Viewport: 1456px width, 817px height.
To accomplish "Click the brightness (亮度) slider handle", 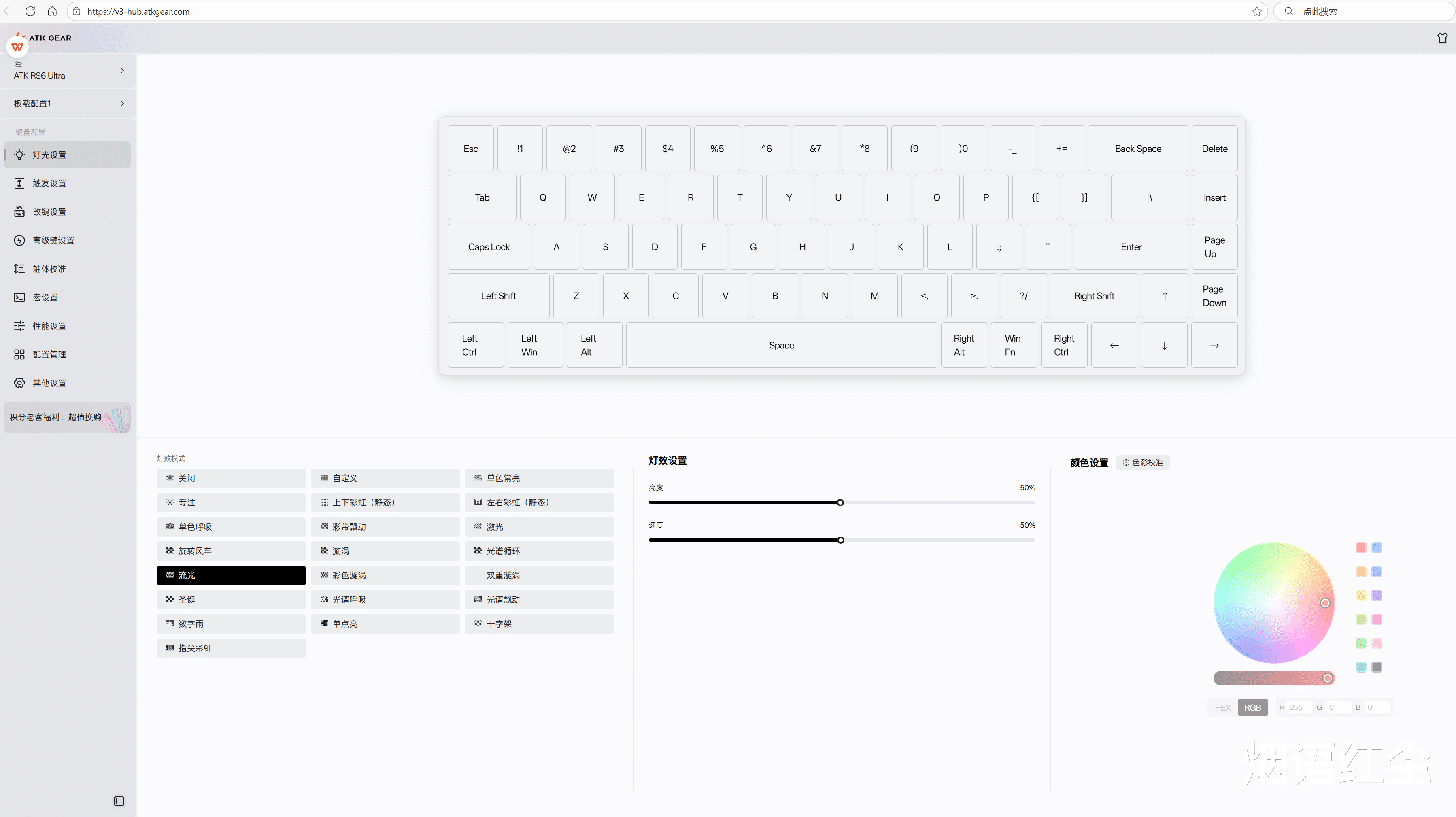I will (840, 502).
